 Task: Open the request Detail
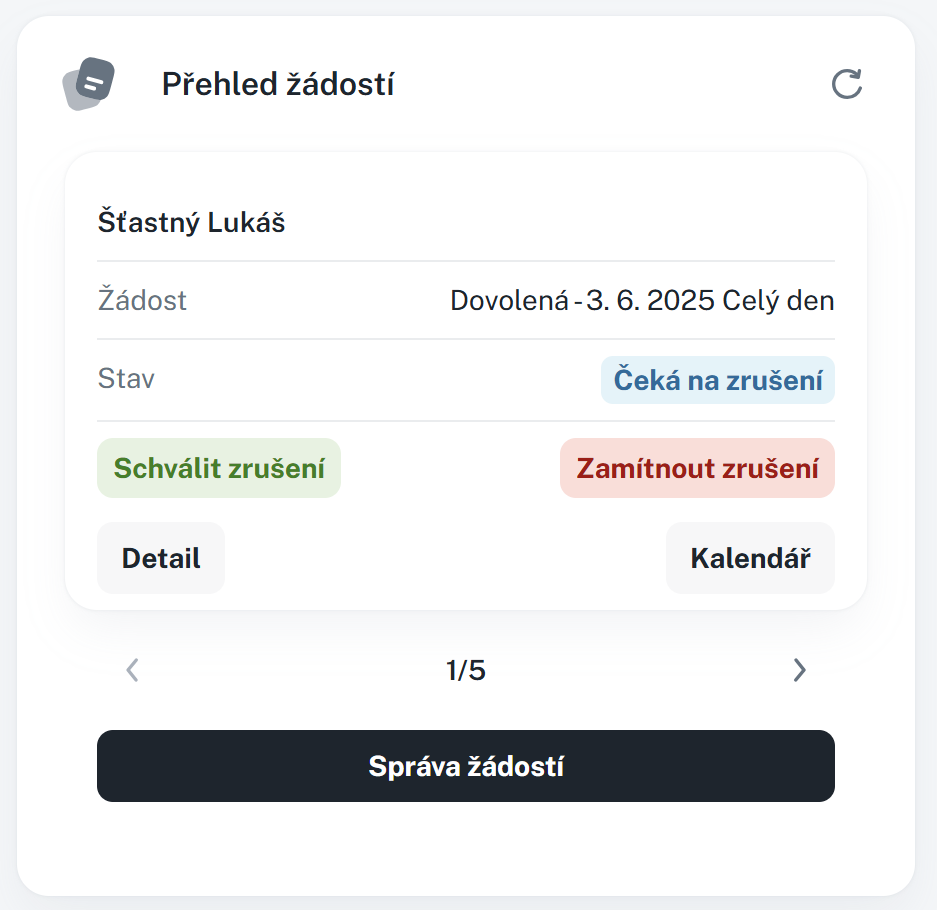[x=161, y=558]
